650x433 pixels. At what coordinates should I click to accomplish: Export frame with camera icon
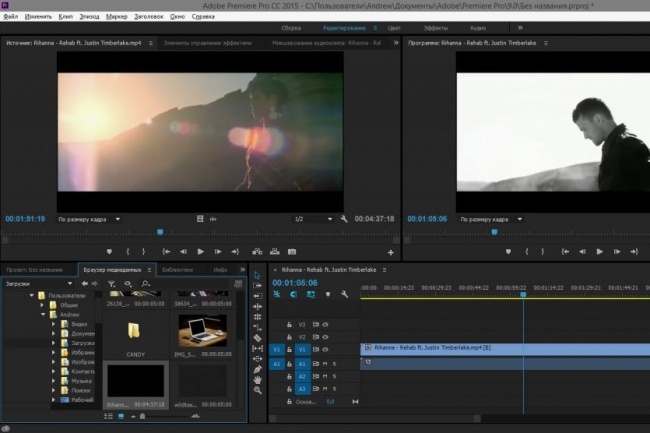(292, 252)
